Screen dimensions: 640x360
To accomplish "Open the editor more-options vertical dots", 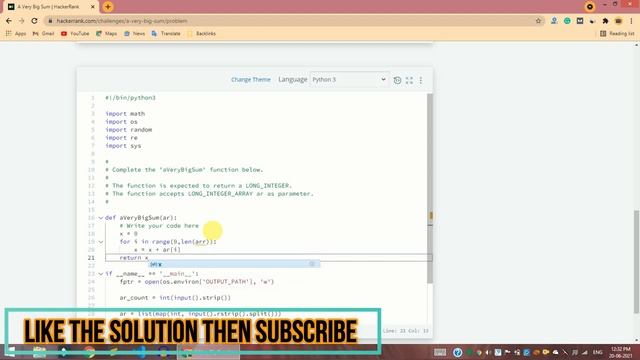I will 421,80.
